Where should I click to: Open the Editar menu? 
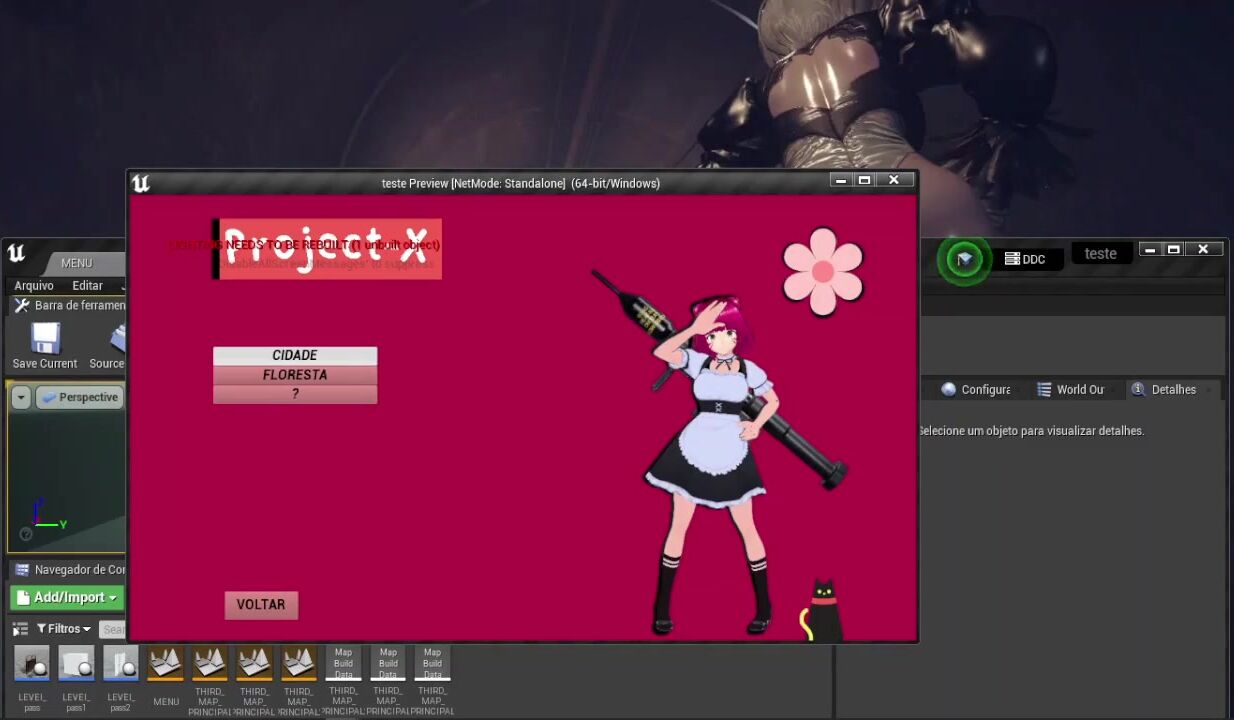(87, 286)
